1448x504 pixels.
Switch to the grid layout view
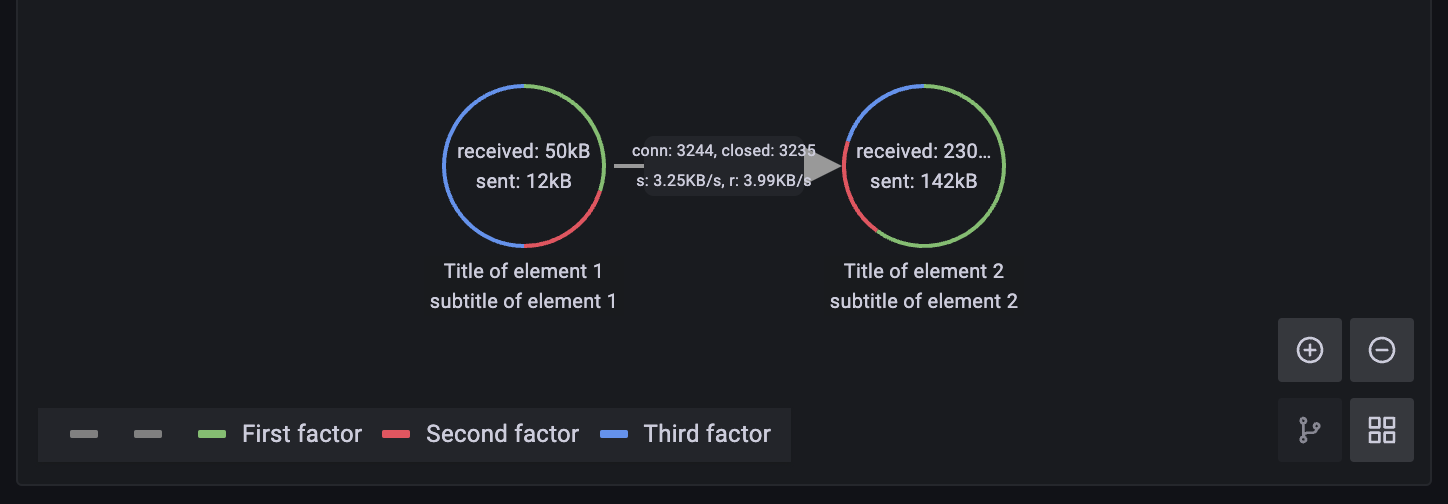click(x=1381, y=430)
